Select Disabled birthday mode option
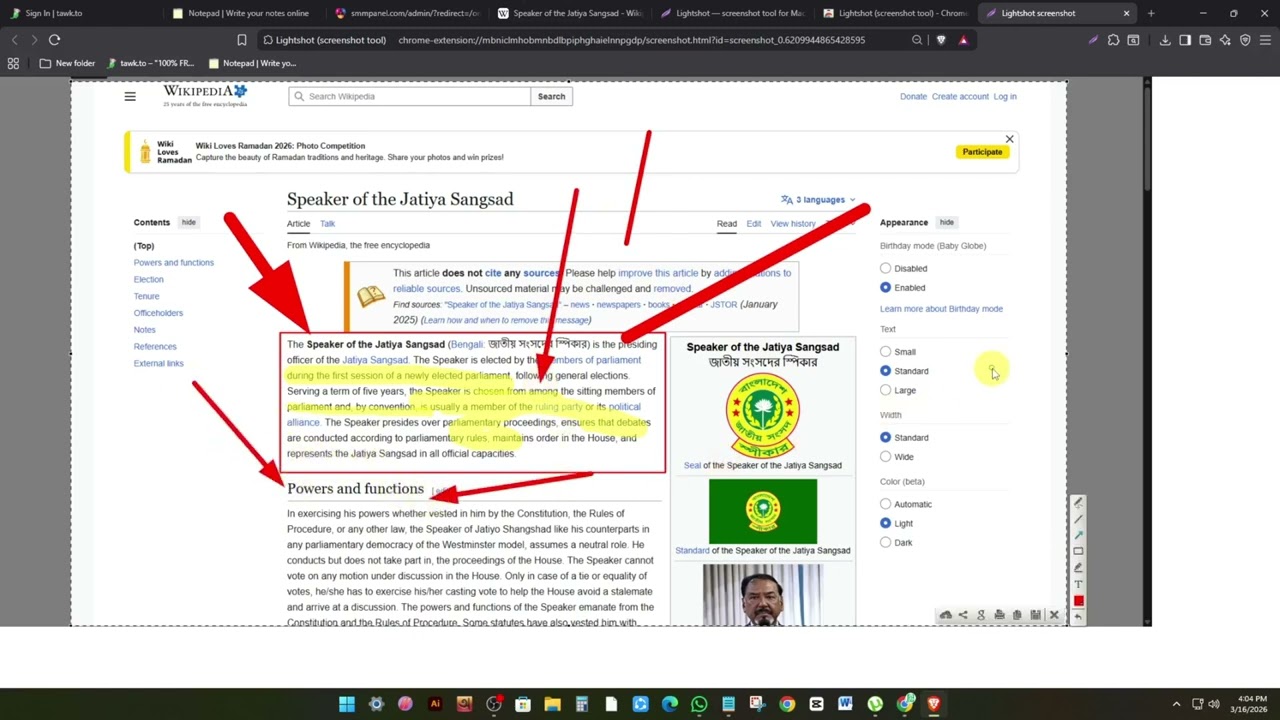This screenshot has width=1280, height=720. [885, 268]
